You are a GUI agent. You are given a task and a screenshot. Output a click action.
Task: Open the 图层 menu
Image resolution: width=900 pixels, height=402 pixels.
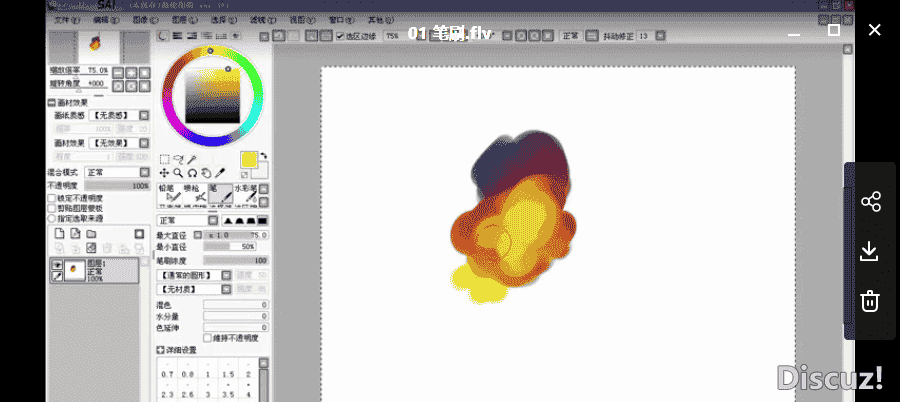pos(185,20)
